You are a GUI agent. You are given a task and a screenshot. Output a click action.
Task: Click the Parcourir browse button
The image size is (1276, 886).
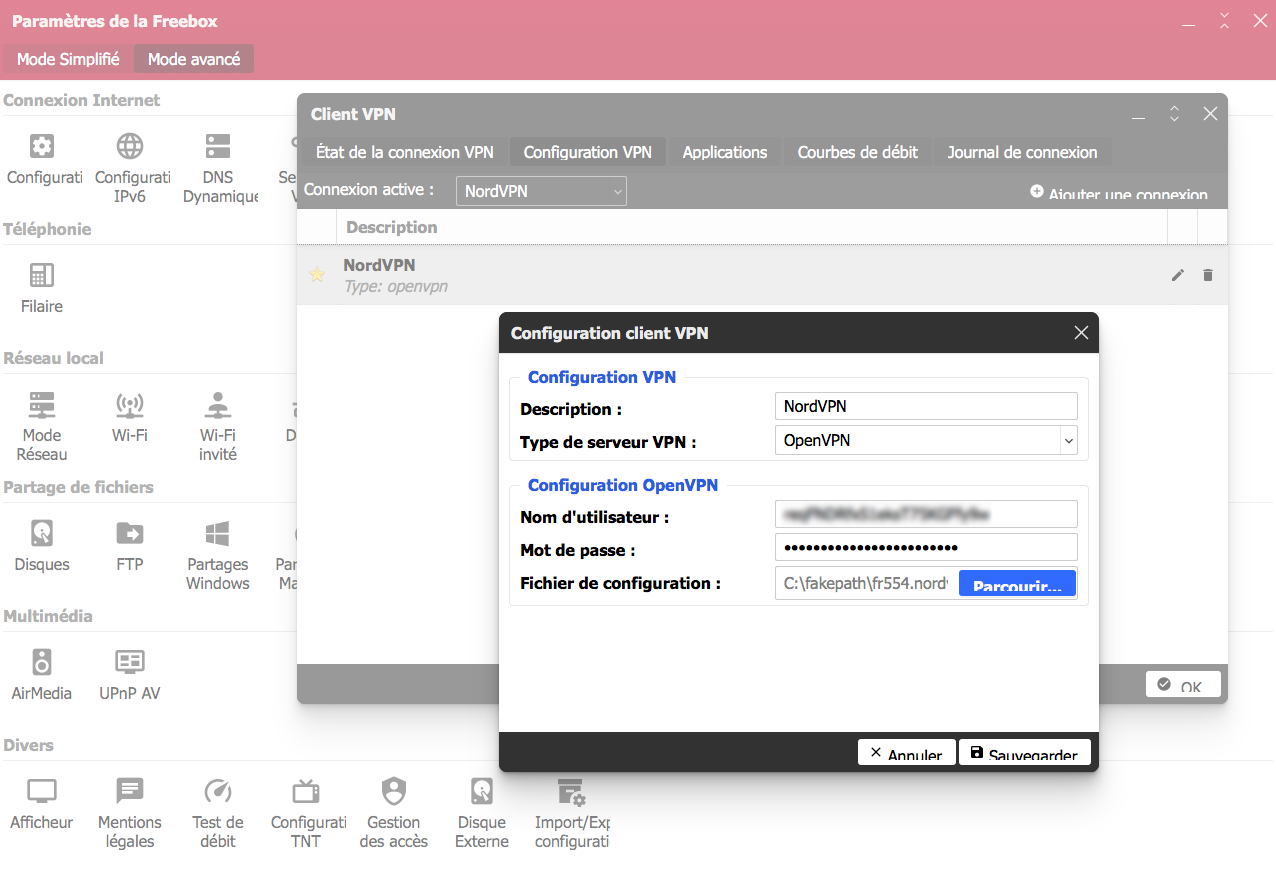1017,584
